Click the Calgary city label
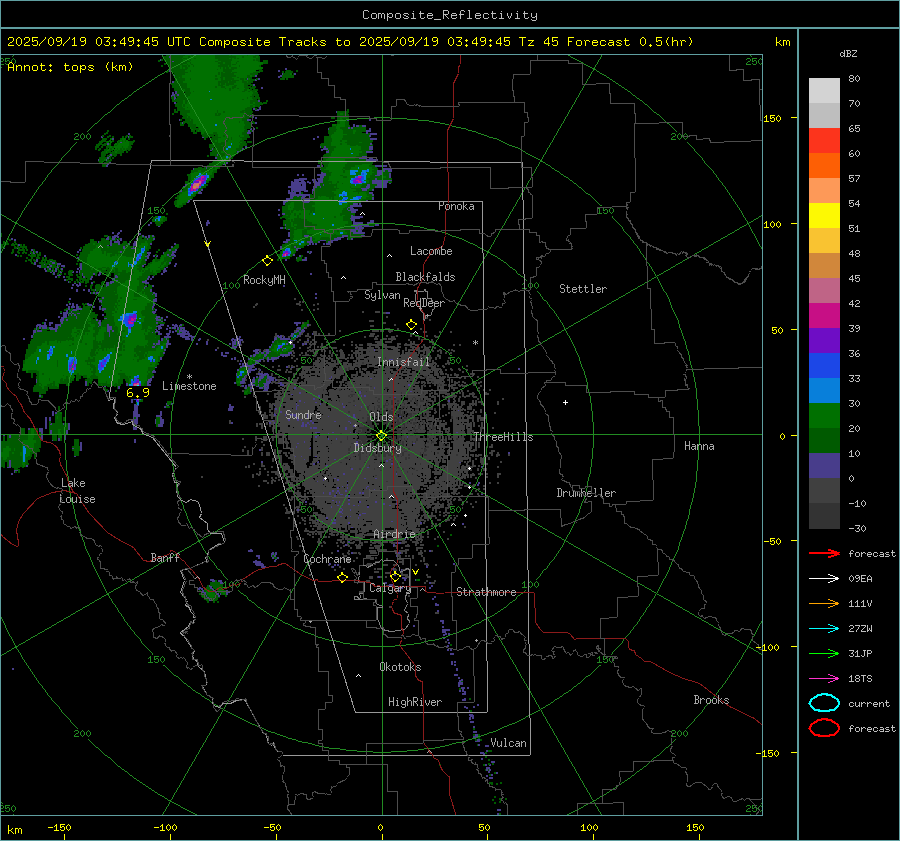The width and height of the screenshot is (900, 841). [389, 589]
